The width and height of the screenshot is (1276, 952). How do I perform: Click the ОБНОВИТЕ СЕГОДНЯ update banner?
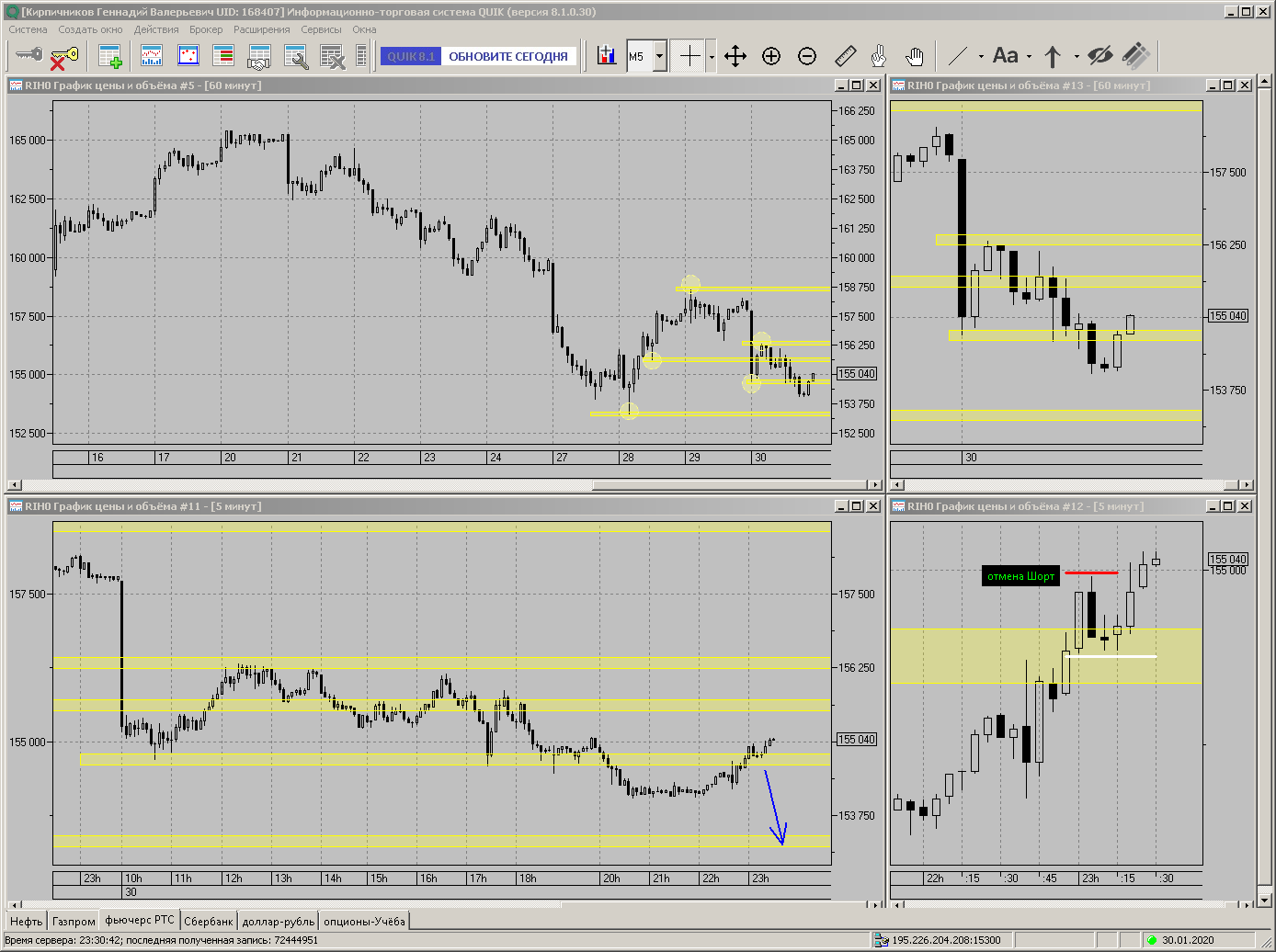click(508, 56)
